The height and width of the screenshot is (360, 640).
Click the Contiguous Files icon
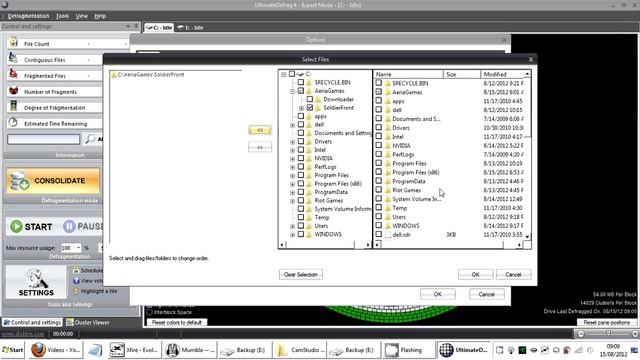(x=13, y=58)
